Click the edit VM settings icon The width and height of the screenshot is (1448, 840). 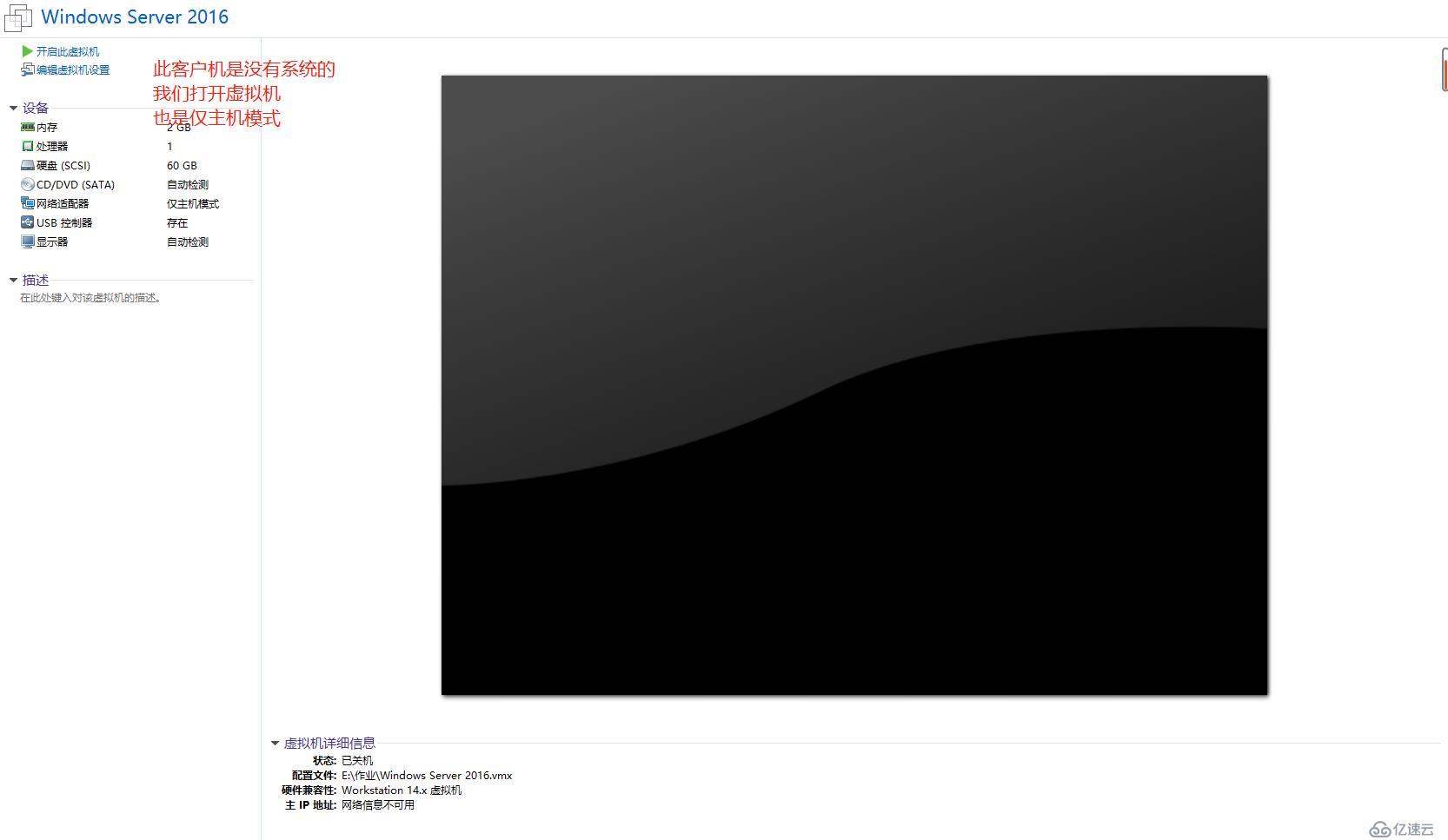27,69
